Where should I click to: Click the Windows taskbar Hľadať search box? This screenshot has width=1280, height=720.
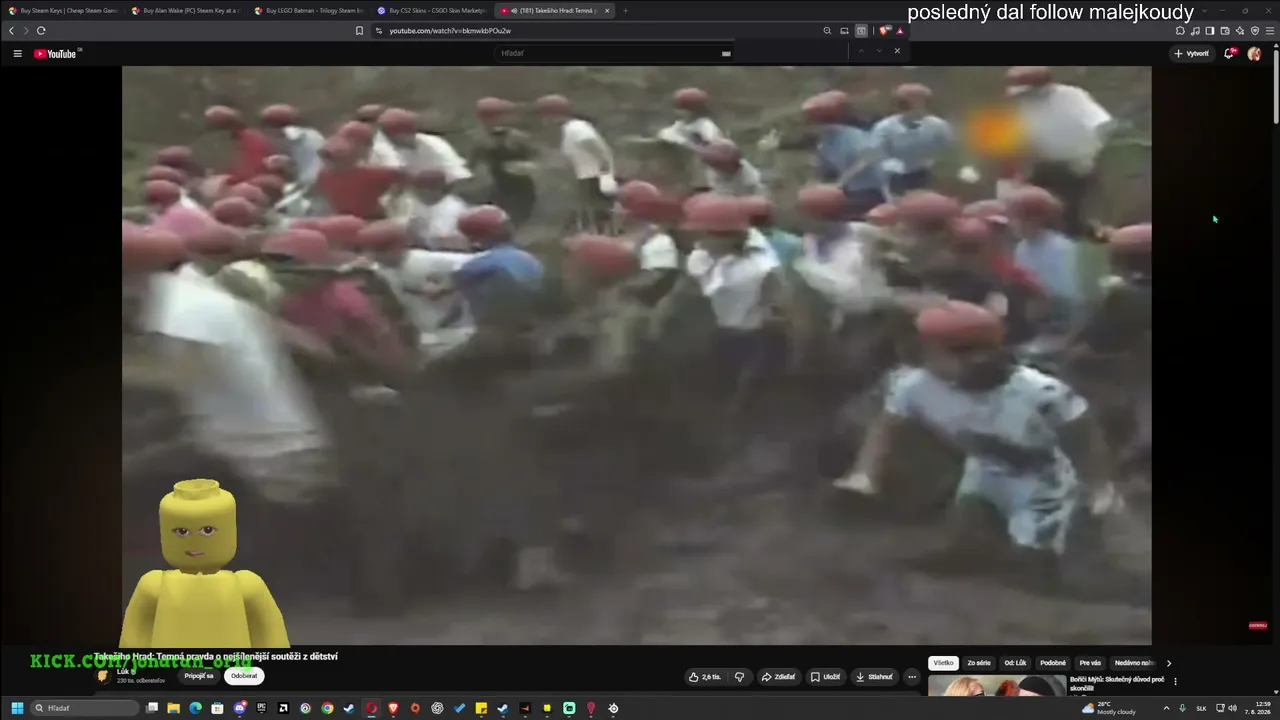[x=85, y=708]
